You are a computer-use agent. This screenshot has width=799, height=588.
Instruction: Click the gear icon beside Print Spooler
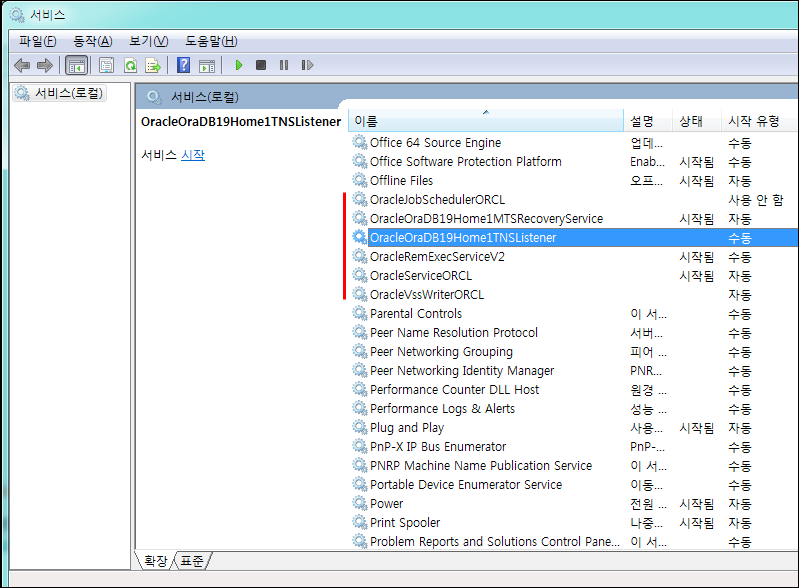pyautogui.click(x=360, y=522)
